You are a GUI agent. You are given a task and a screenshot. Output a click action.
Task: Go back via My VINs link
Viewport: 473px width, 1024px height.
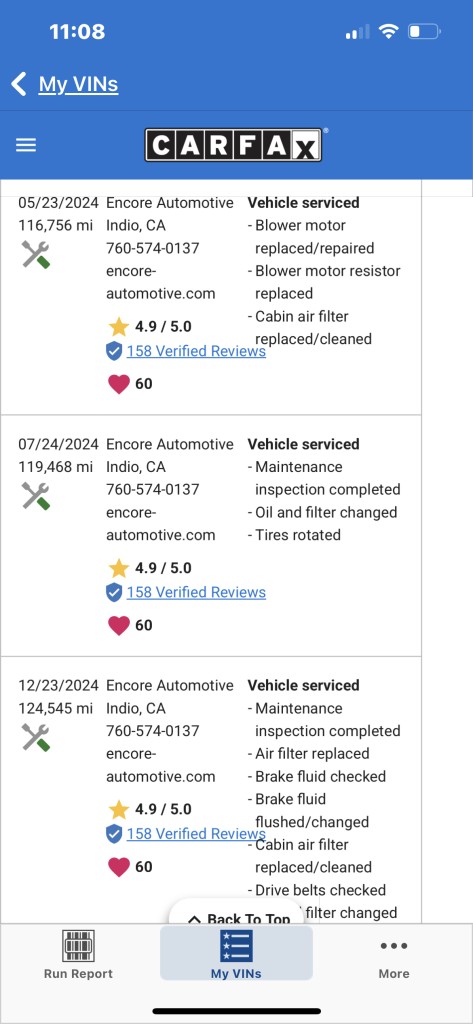pos(78,84)
